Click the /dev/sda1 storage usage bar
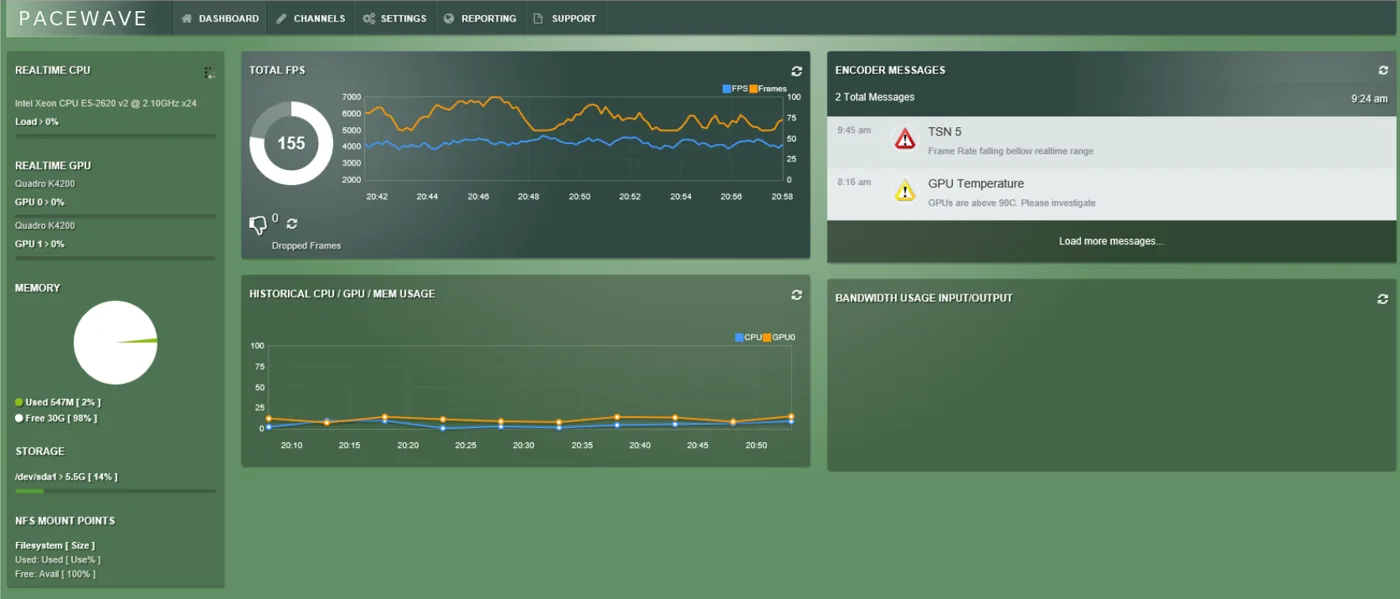 click(115, 491)
